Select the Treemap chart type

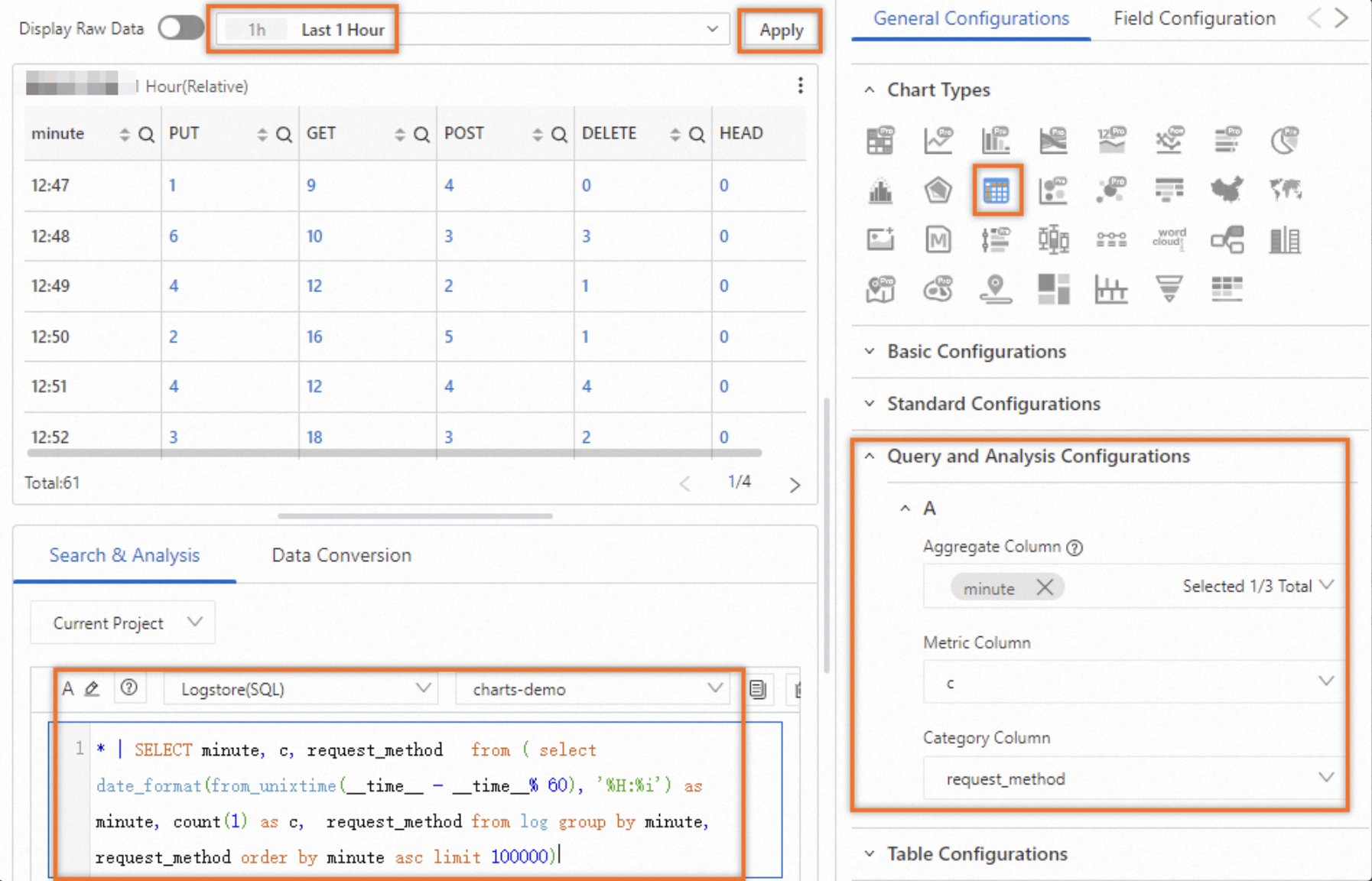1053,289
